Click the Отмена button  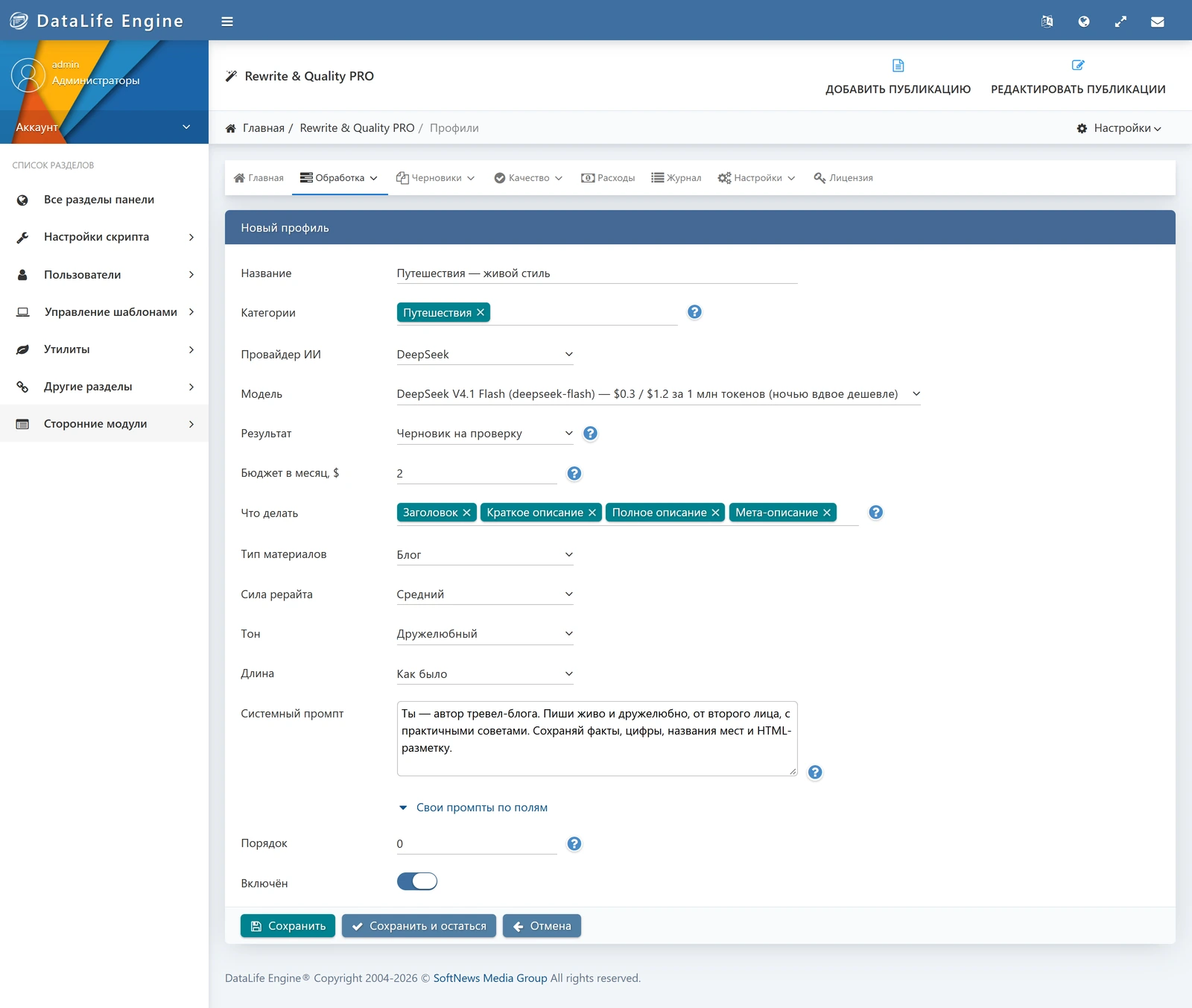coord(542,926)
